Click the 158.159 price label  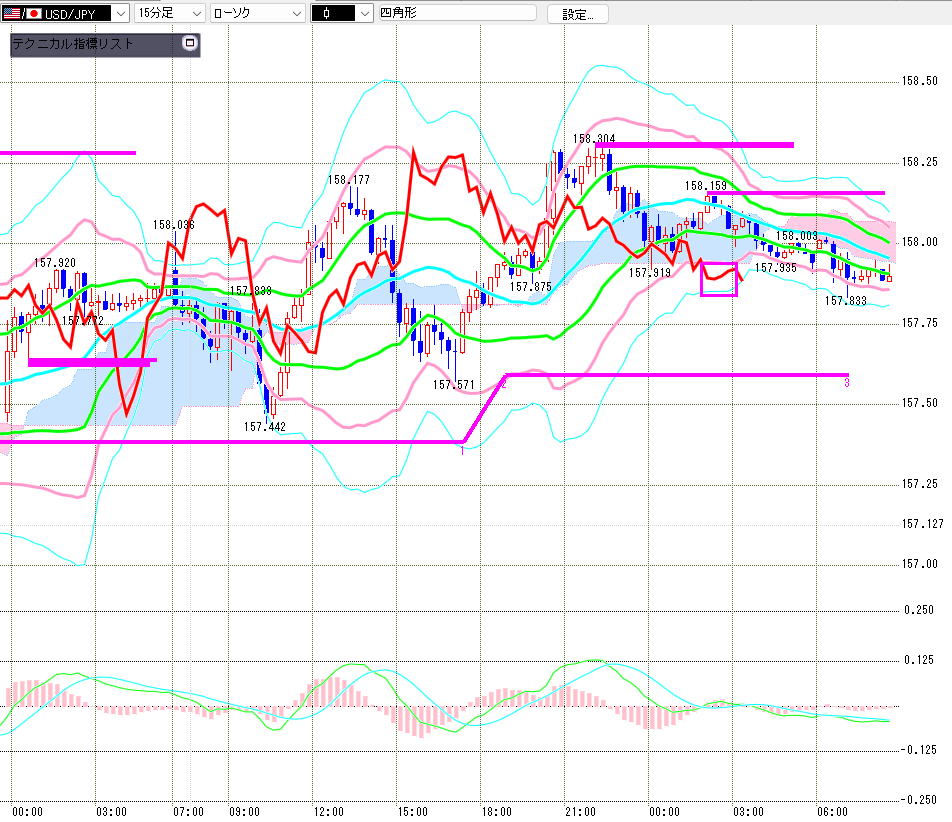706,186
